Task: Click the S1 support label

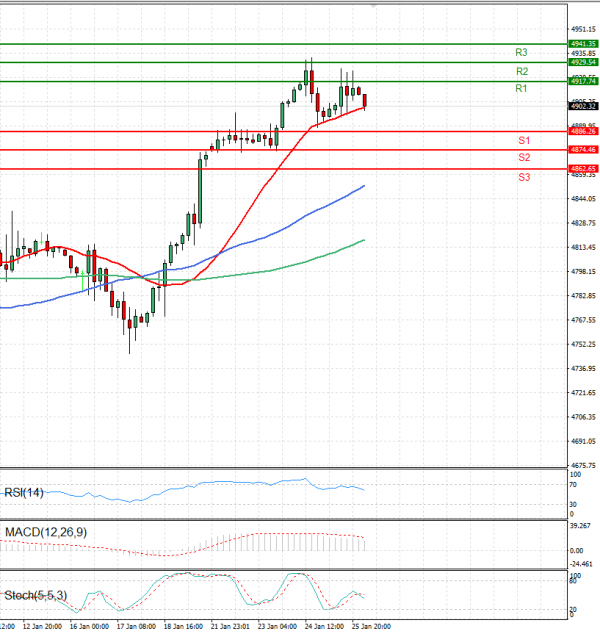Action: 524,141
